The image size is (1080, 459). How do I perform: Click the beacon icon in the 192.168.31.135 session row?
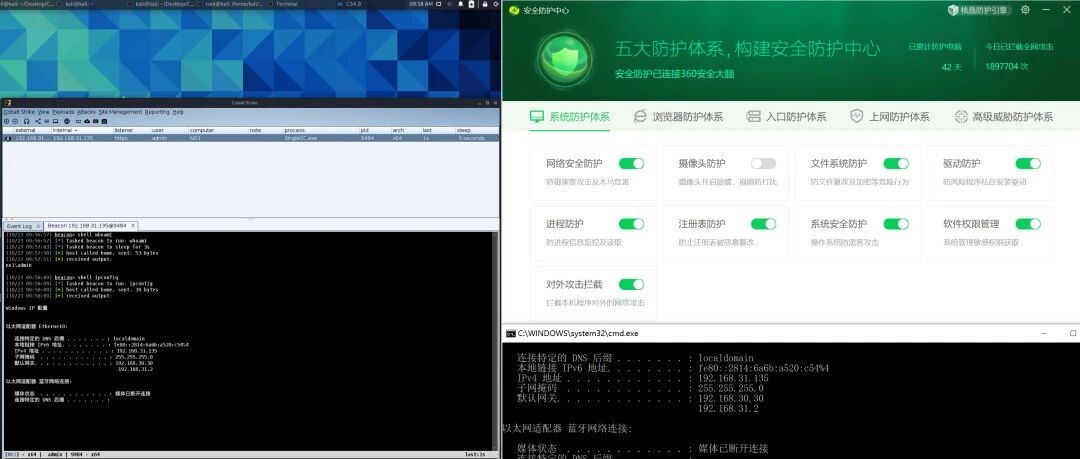click(x=8, y=139)
